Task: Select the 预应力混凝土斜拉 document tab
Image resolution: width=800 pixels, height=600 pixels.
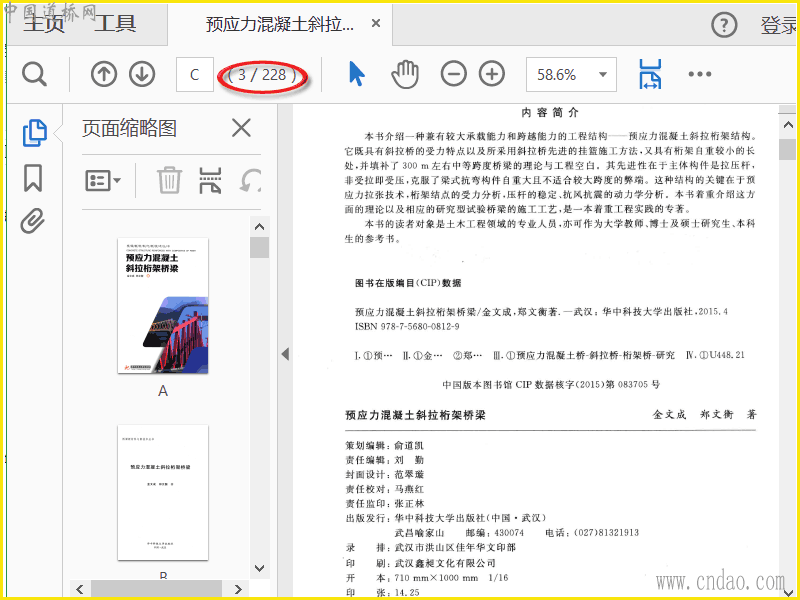Action: click(280, 24)
